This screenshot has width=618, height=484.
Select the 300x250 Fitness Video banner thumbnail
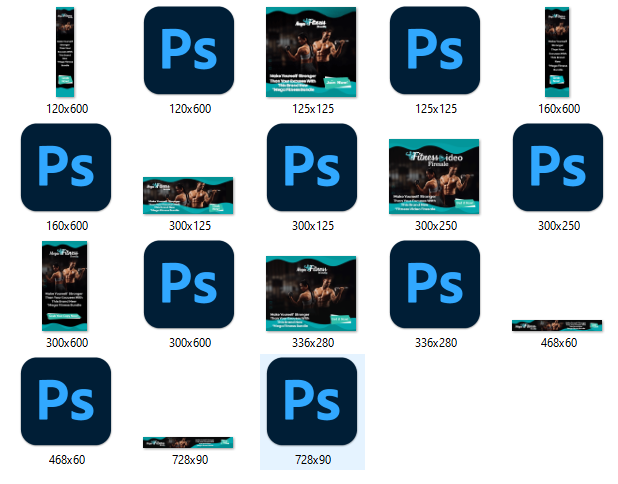click(x=434, y=177)
